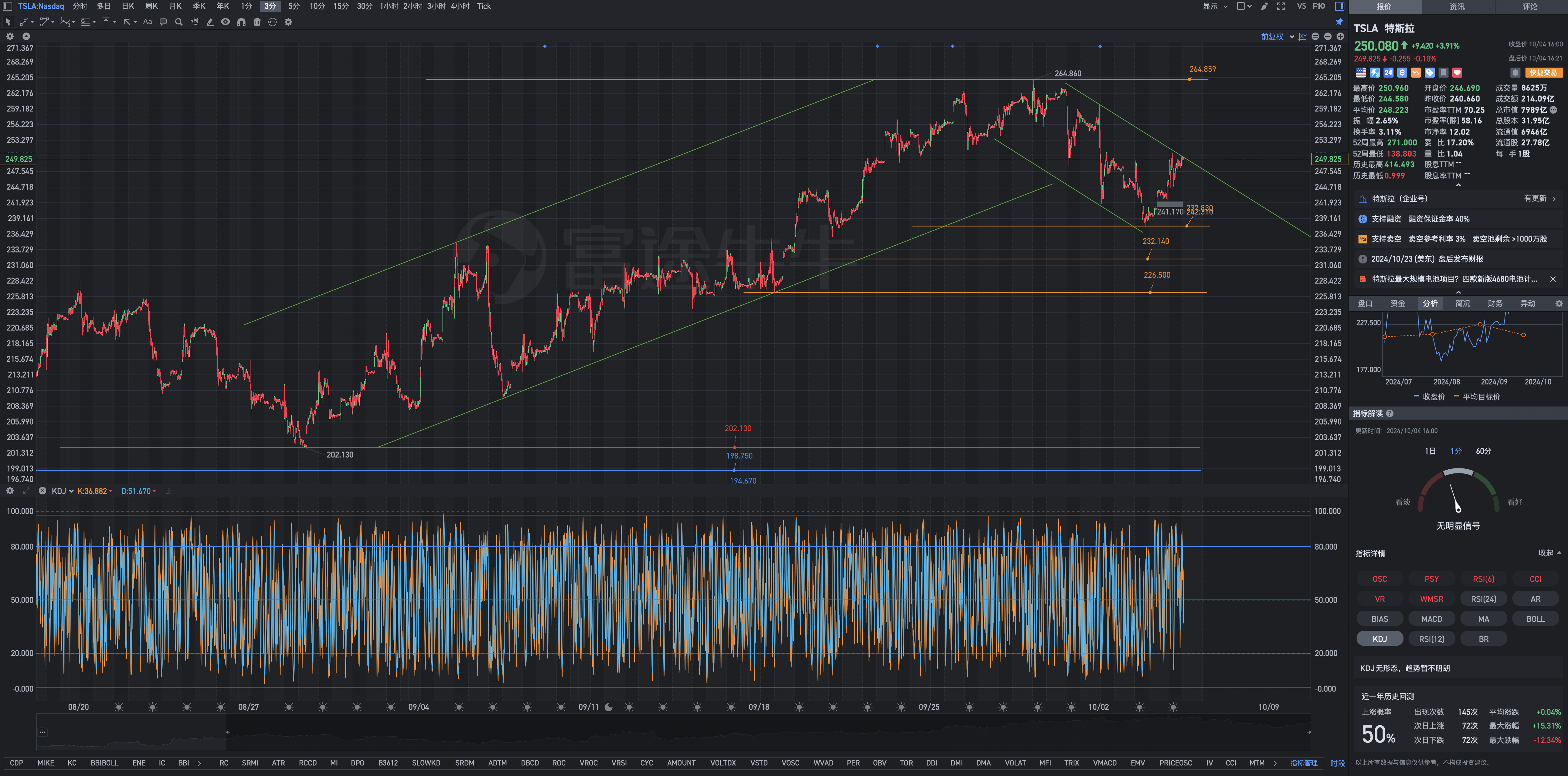Open main chart settings gear
This screenshot has width=1568, height=776.
10,37
